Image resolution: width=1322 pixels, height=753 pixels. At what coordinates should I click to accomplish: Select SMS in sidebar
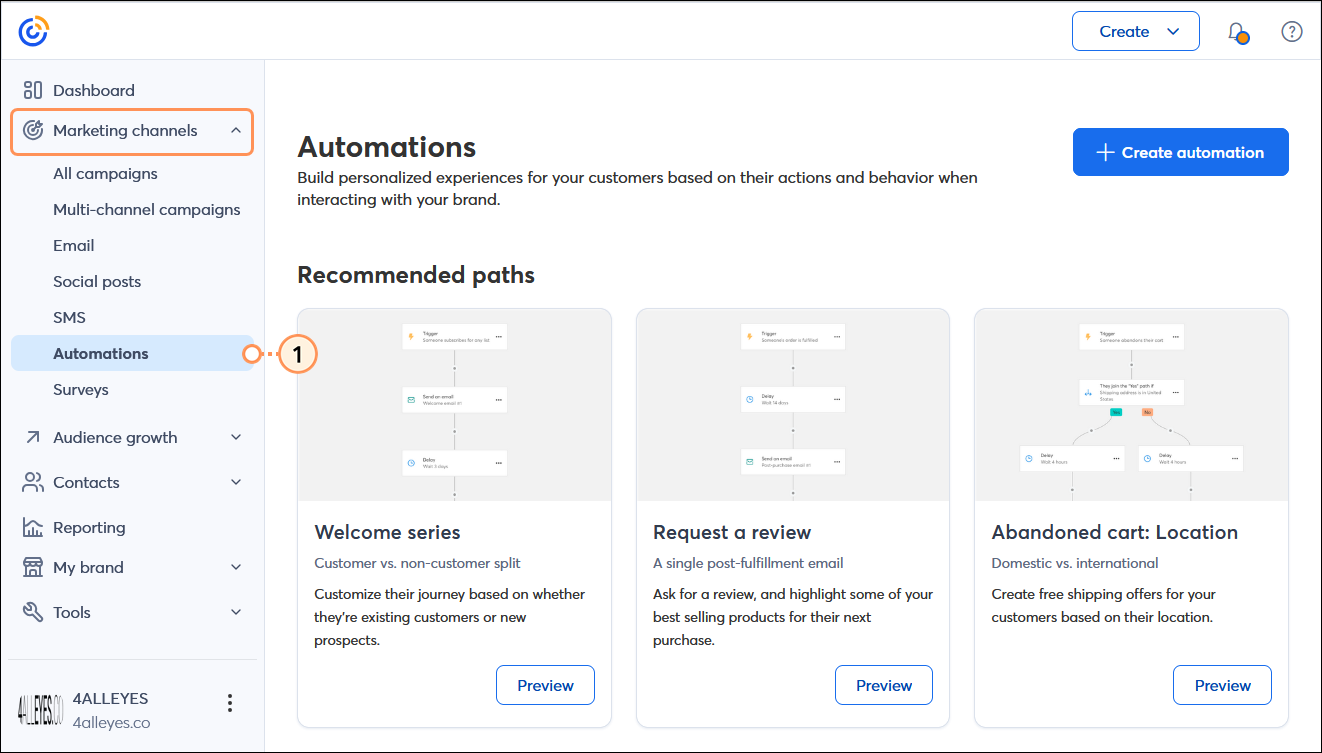[69, 318]
